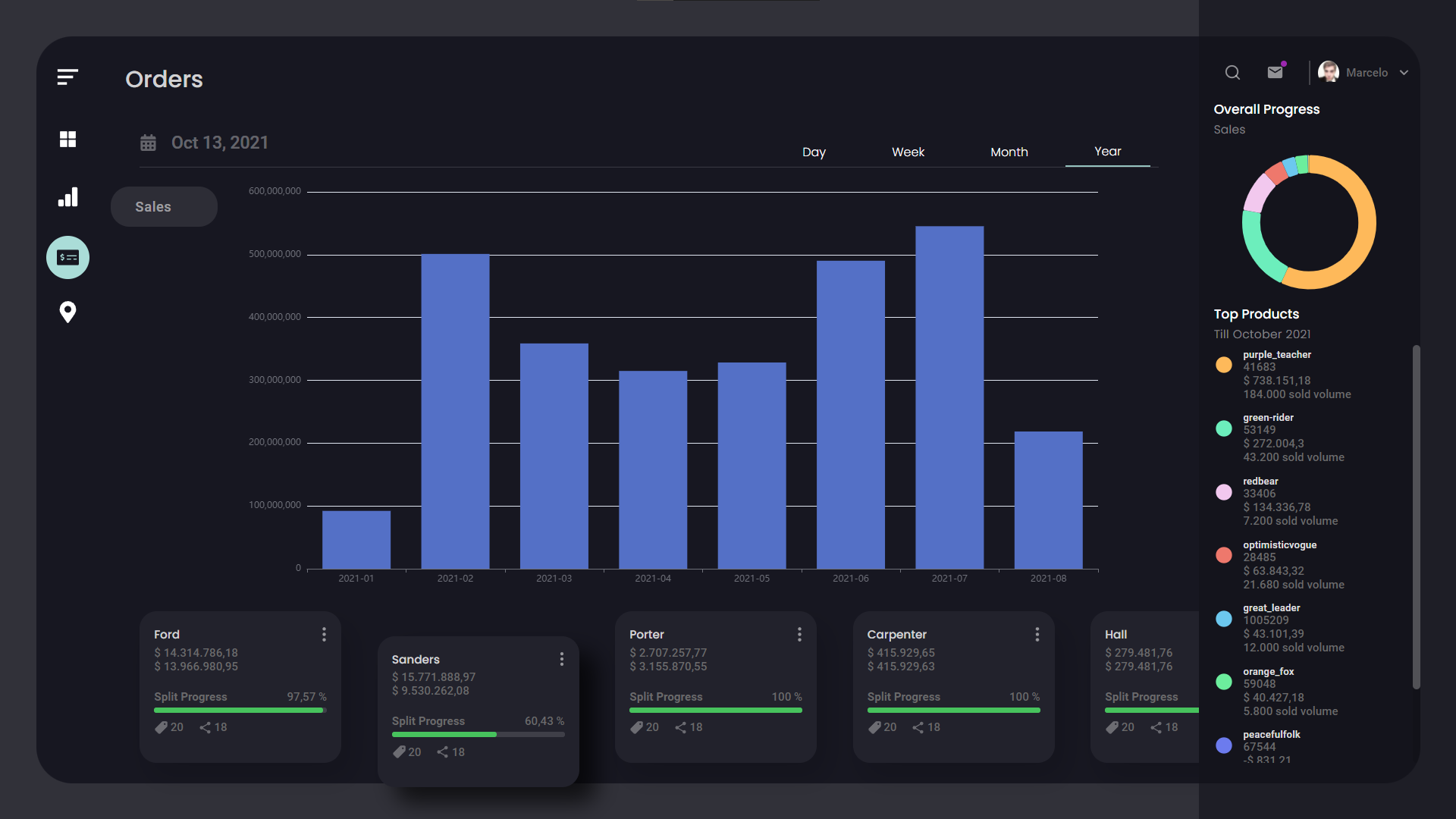Open Sanders card options menu
1456x819 pixels.
pyautogui.click(x=561, y=659)
